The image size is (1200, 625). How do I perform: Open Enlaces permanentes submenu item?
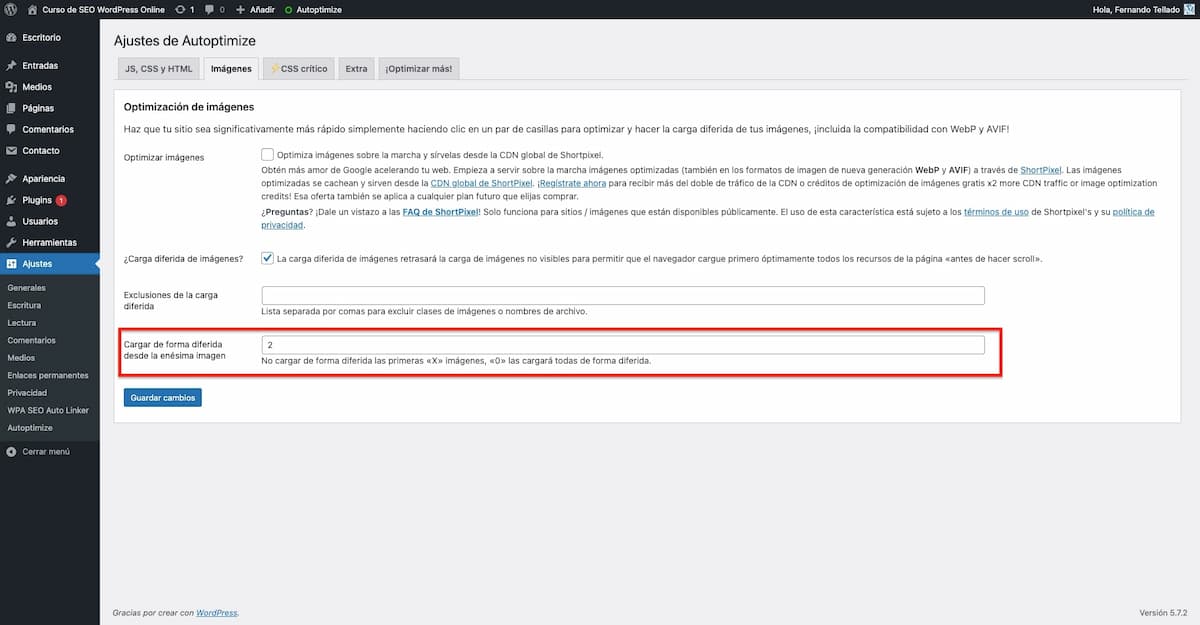(48, 375)
